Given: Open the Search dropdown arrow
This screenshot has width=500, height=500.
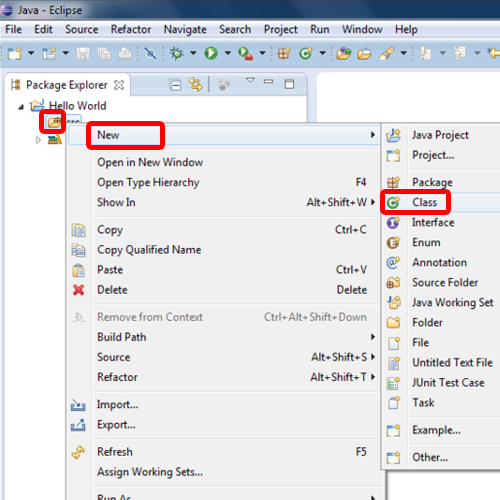Looking at the screenshot, I should pos(404,53).
